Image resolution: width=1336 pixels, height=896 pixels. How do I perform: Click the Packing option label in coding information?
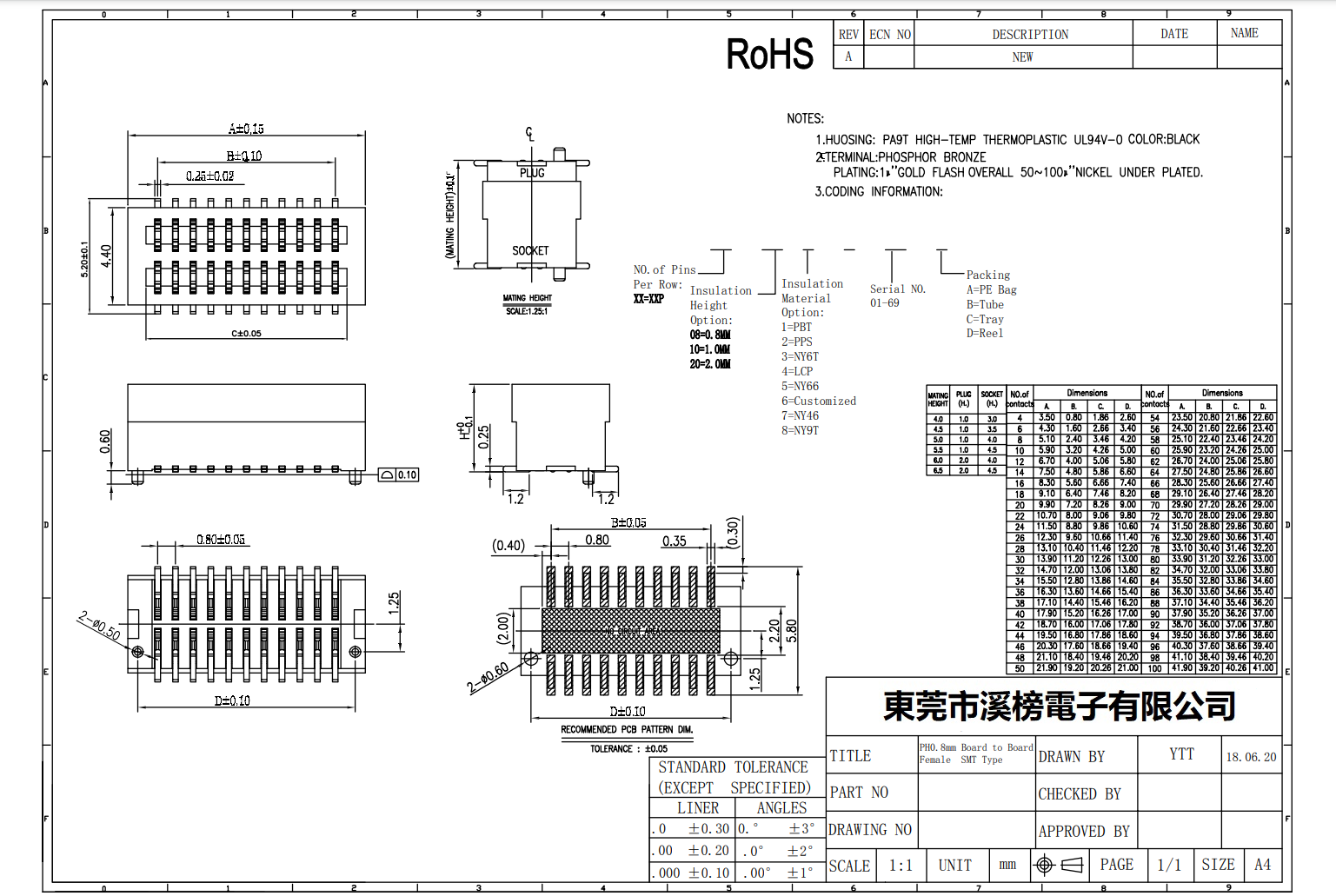pos(987,275)
